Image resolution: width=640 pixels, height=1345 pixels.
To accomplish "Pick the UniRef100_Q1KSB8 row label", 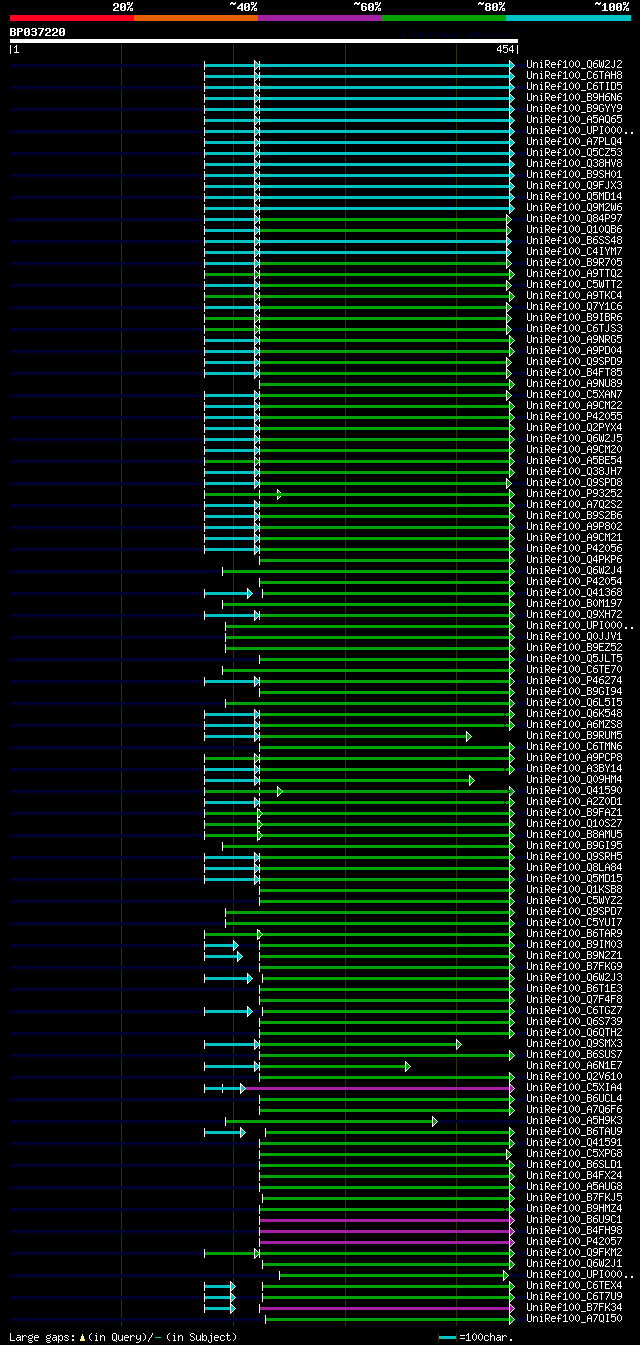I will click(x=574, y=889).
